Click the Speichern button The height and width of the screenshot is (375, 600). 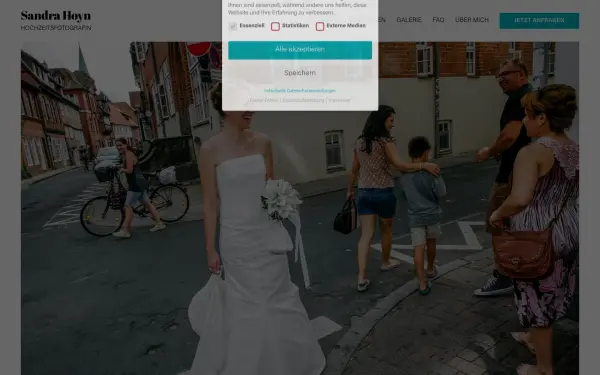300,73
